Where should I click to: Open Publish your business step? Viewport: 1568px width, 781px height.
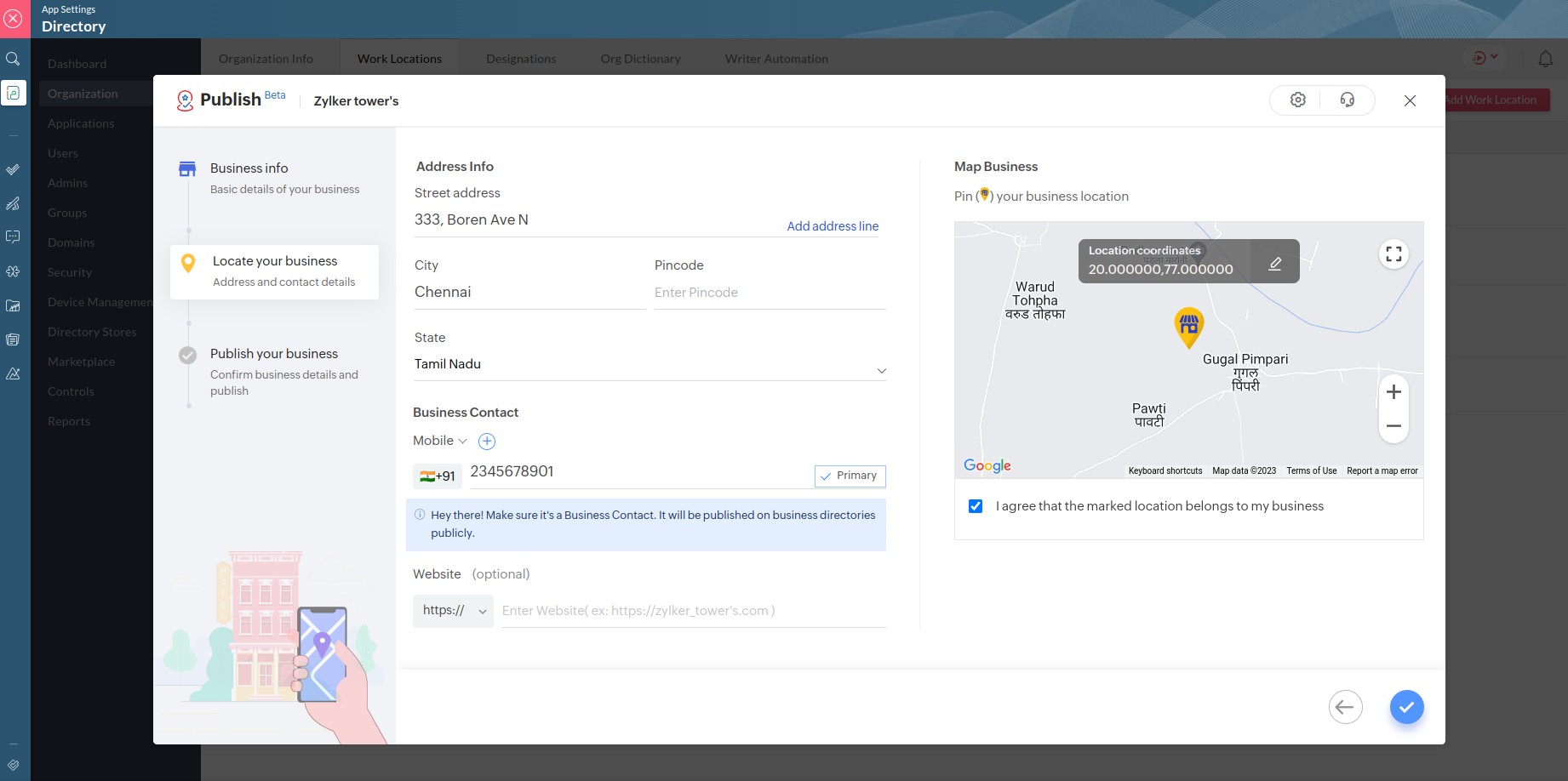coord(274,354)
